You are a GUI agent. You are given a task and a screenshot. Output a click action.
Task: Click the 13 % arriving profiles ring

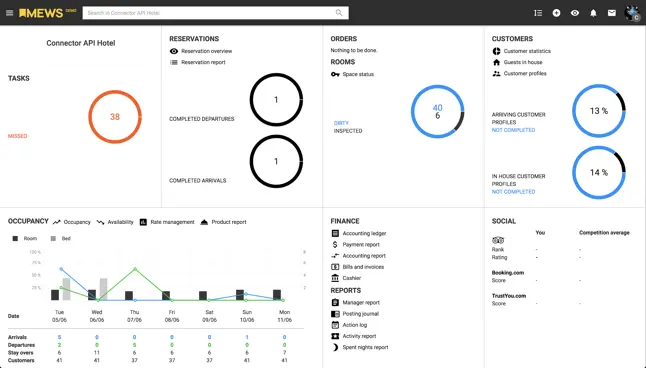pyautogui.click(x=599, y=111)
